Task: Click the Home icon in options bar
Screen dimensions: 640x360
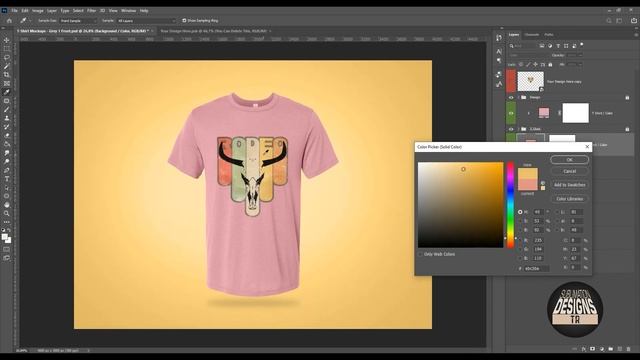Action: [9, 20]
